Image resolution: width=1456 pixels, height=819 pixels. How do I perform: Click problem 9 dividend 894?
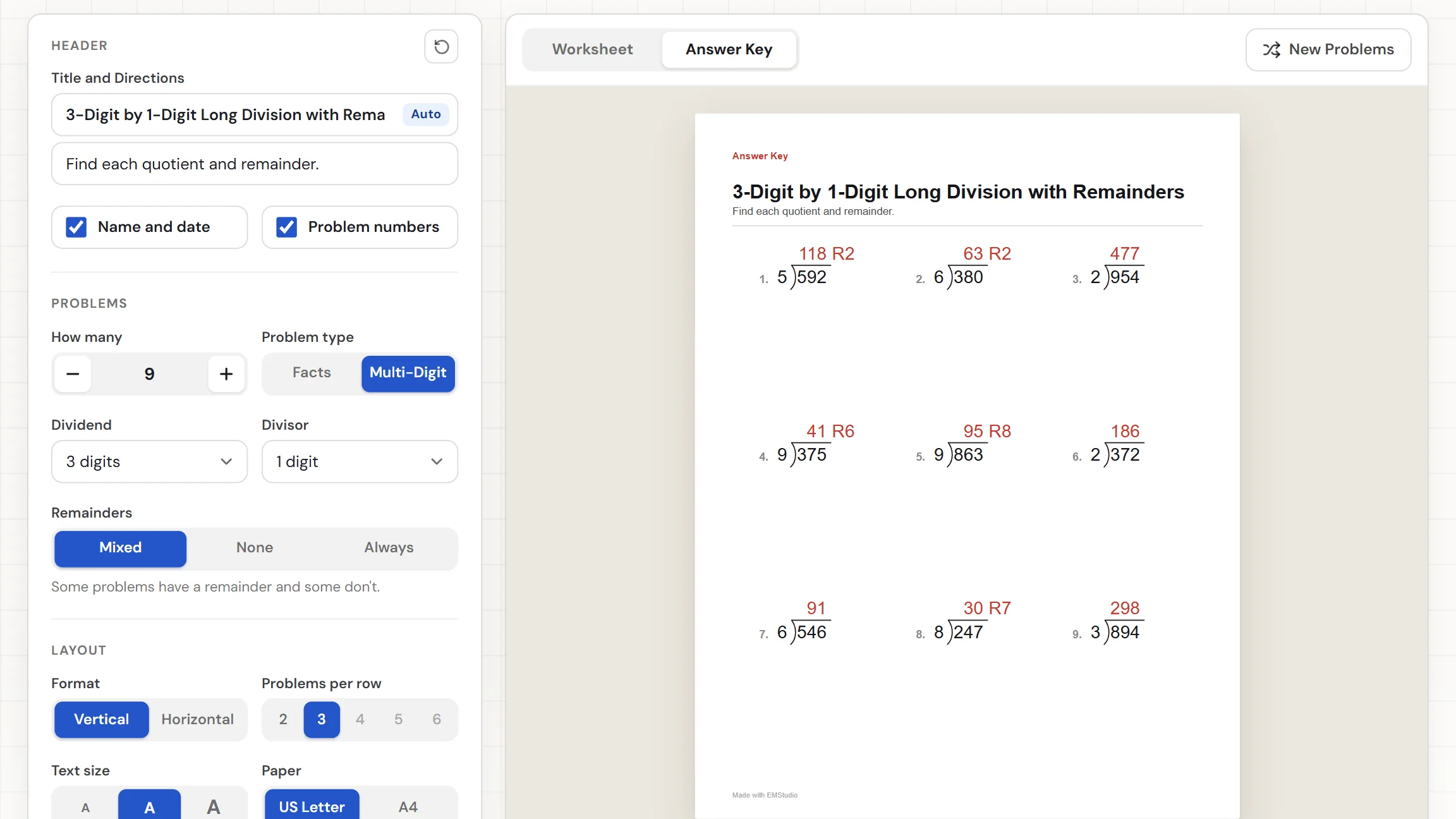tap(1125, 632)
